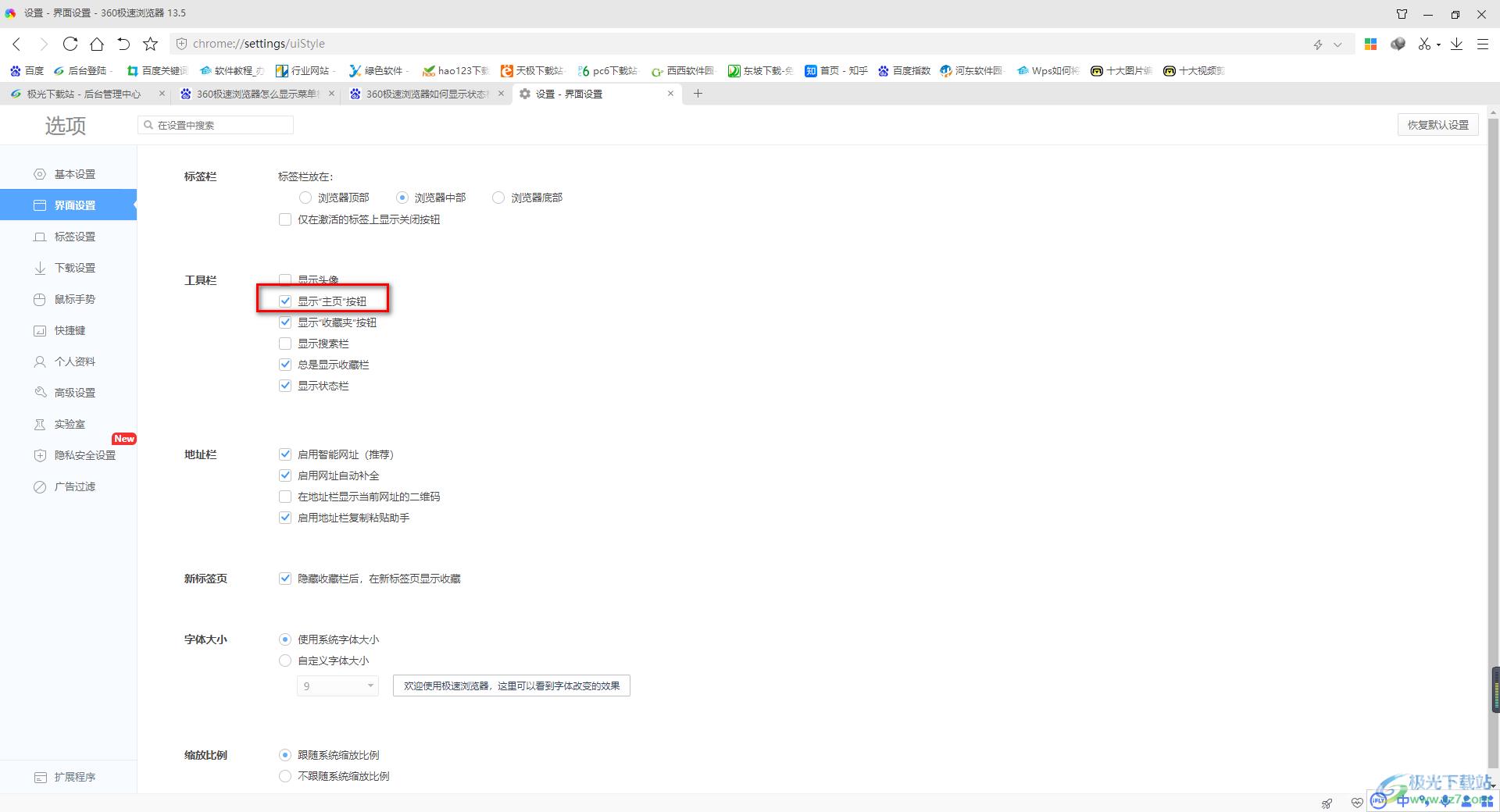Click the 恢复默认设置 button
The height and width of the screenshot is (812, 1500).
pyautogui.click(x=1437, y=125)
